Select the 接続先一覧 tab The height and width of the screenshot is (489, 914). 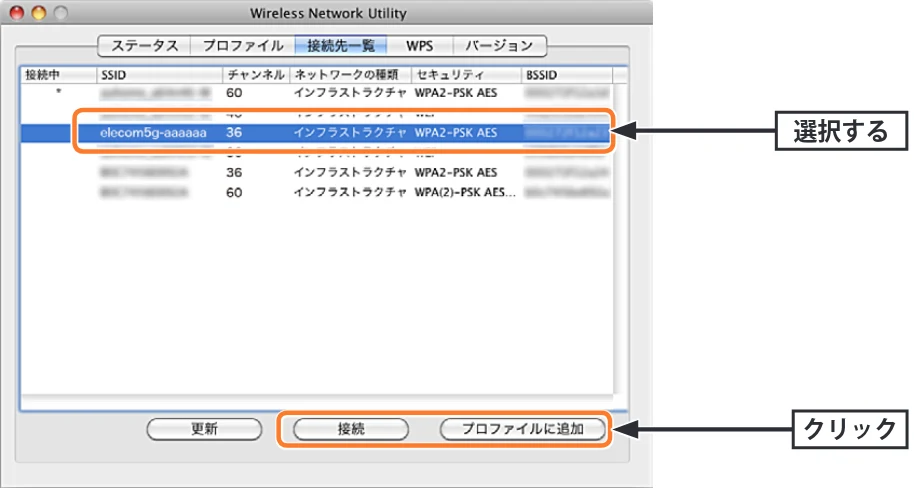tap(341, 45)
